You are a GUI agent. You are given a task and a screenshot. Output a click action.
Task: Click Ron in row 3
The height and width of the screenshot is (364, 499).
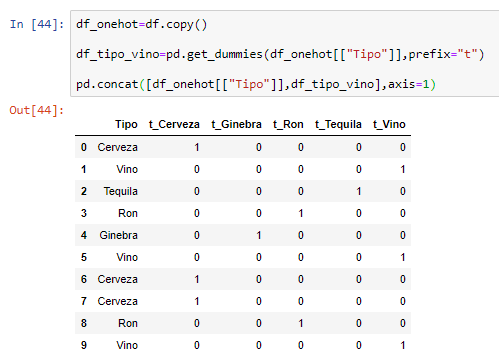coord(128,213)
